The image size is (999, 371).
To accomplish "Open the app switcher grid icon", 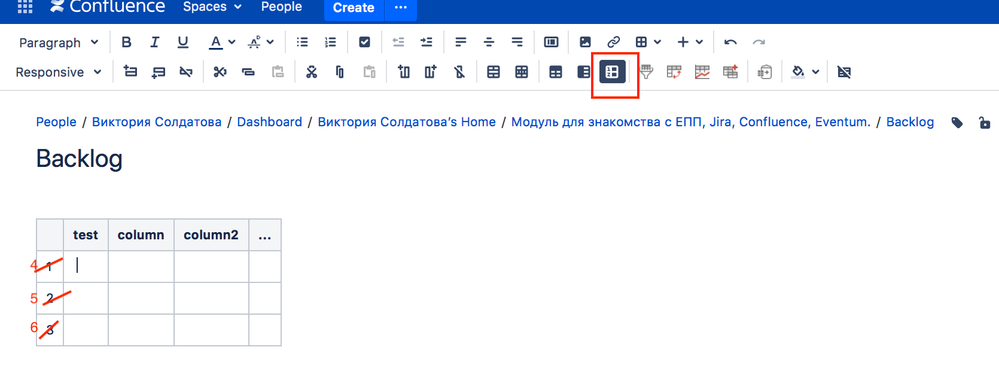I will pos(25,7).
